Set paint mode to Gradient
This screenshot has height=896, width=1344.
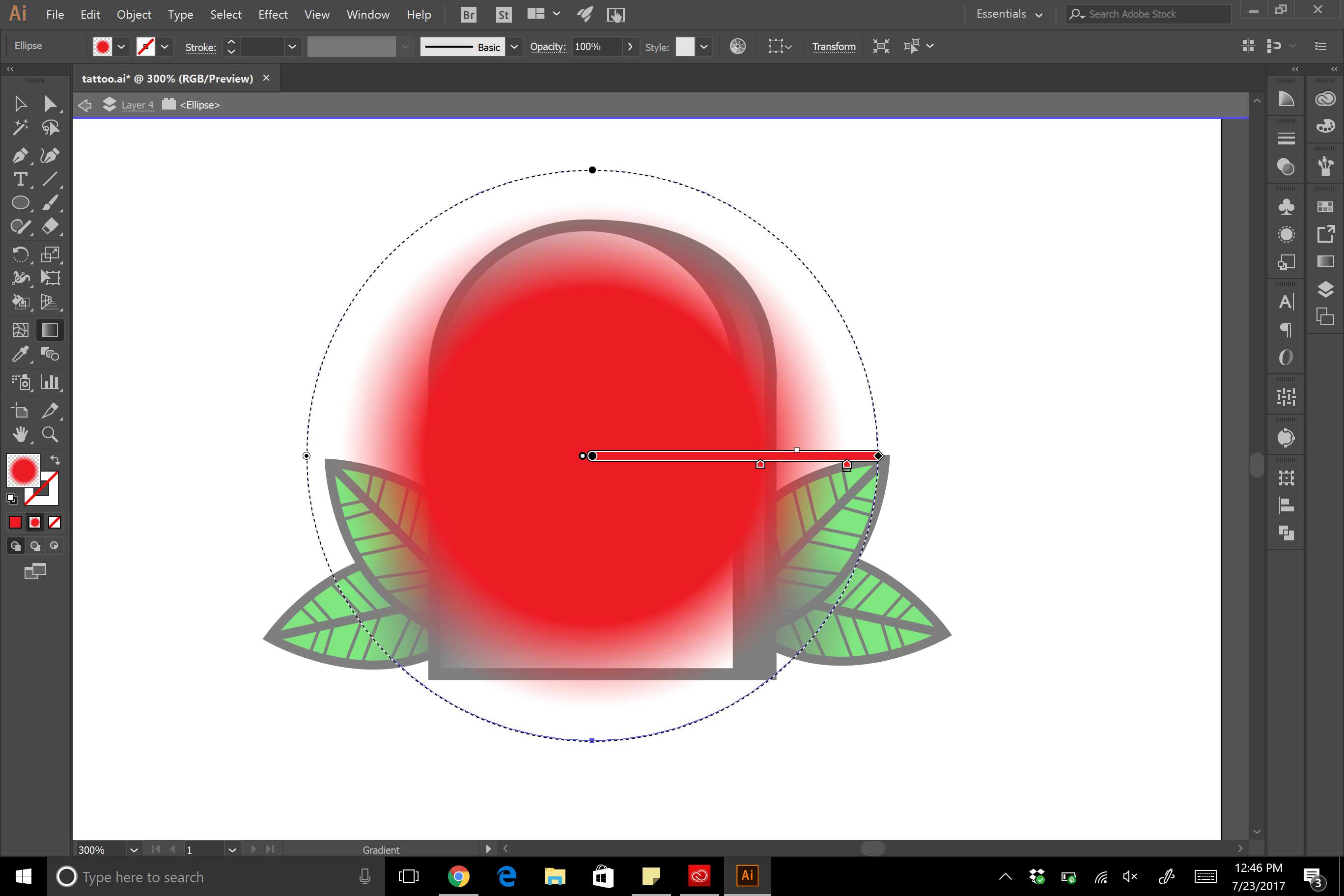[35, 522]
